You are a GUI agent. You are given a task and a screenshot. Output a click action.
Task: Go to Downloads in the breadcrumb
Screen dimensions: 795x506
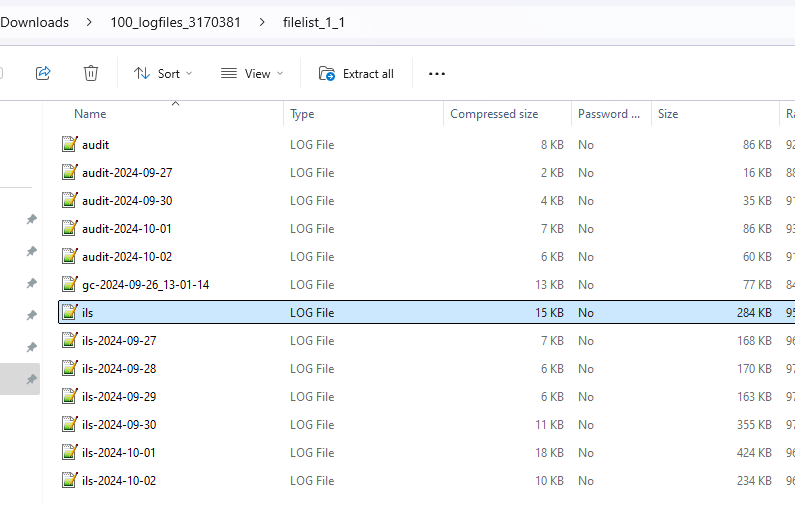[x=35, y=22]
